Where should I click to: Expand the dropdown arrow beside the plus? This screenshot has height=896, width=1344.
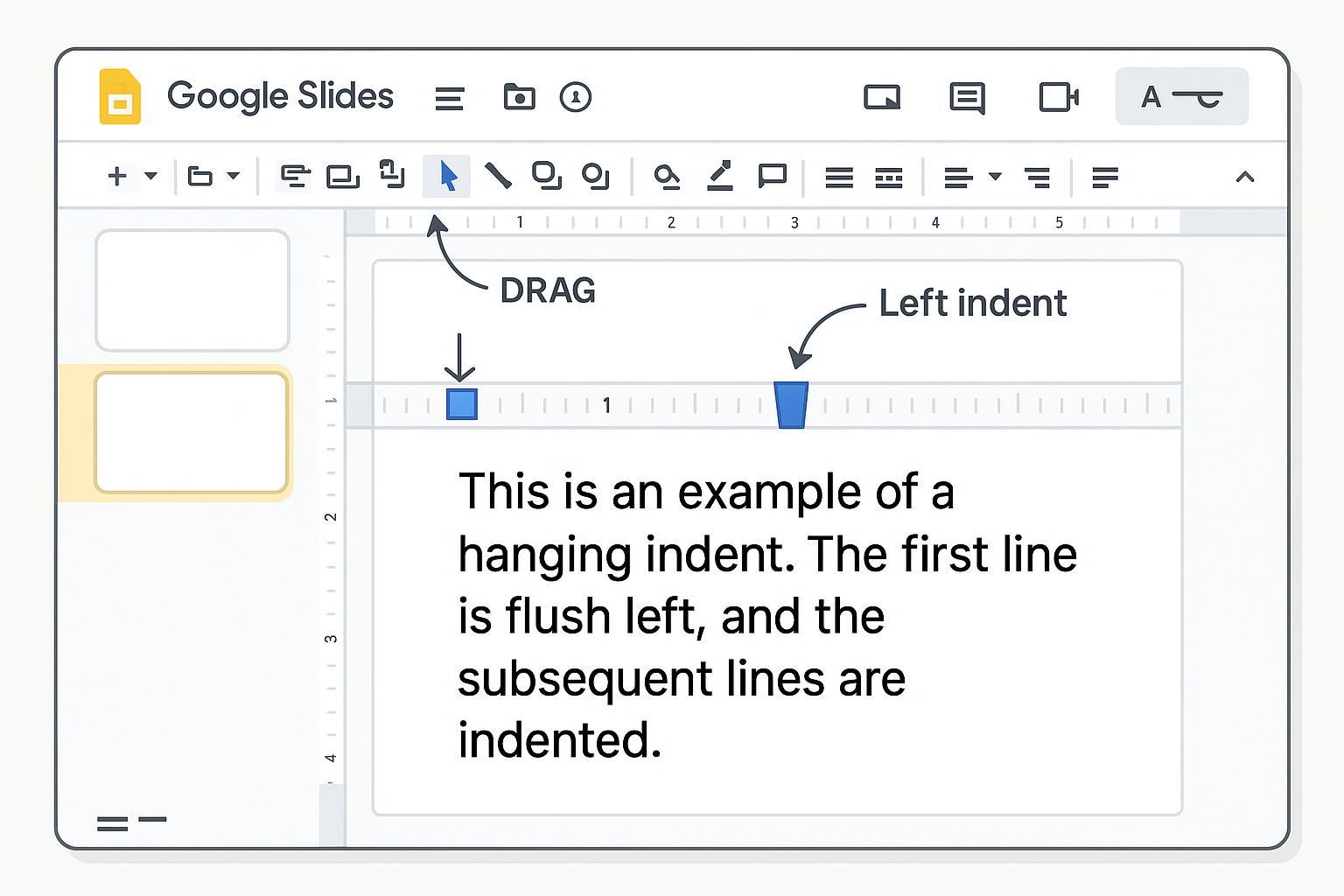pyautogui.click(x=150, y=176)
